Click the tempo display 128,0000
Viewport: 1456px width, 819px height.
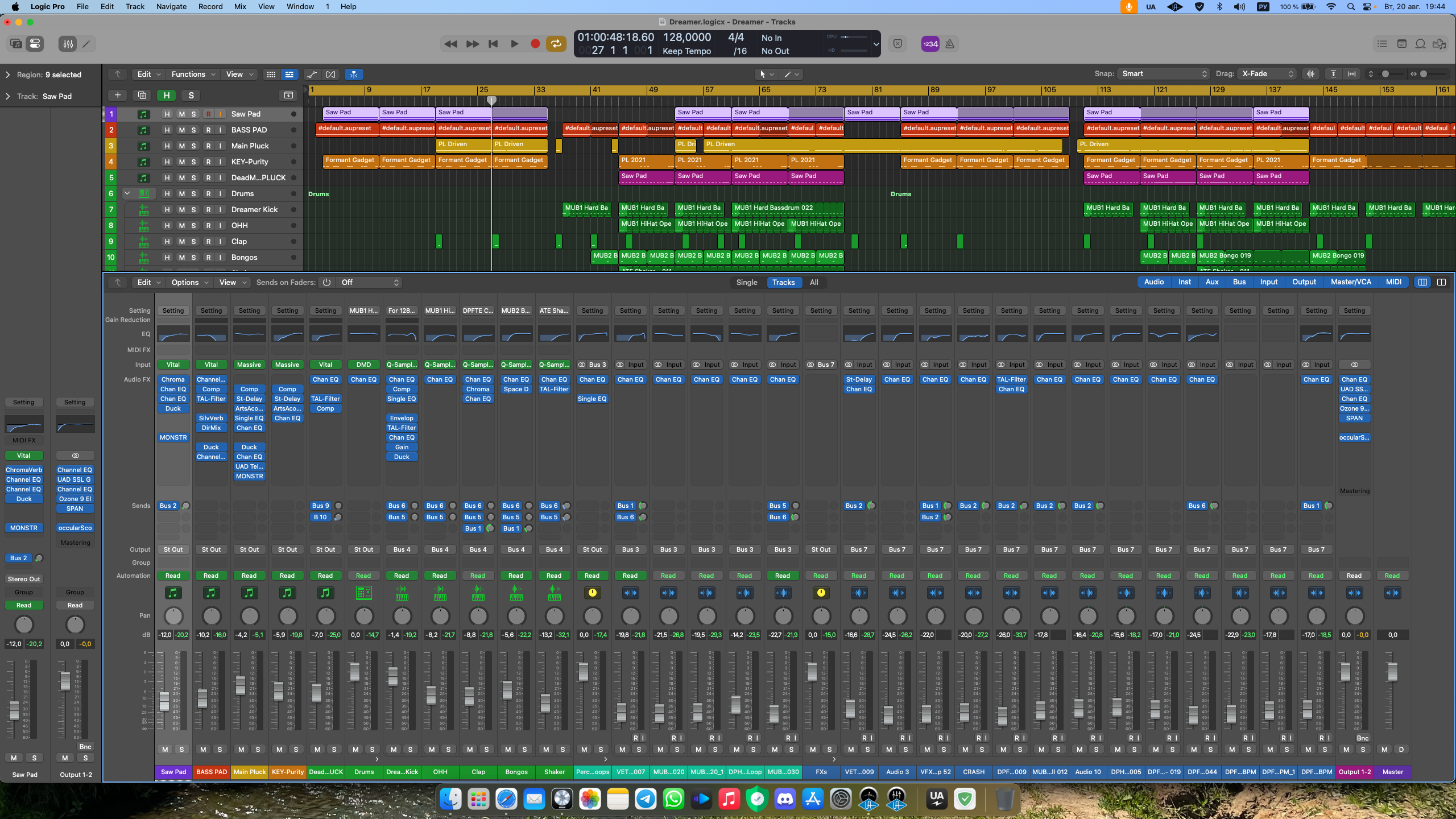(687, 38)
